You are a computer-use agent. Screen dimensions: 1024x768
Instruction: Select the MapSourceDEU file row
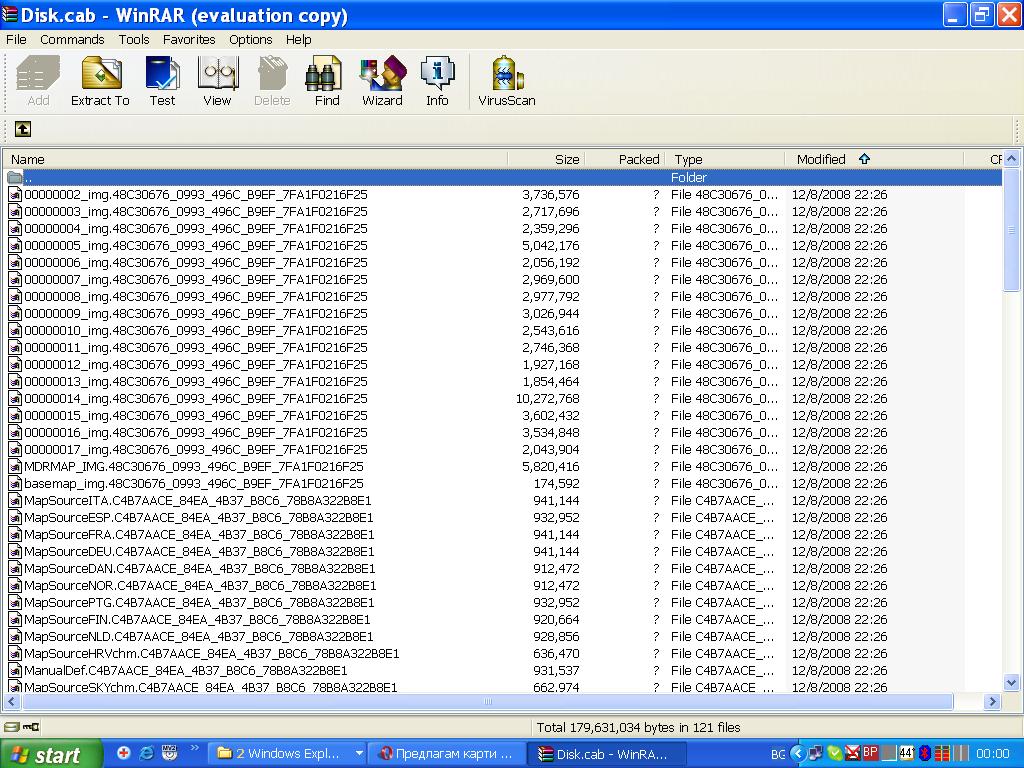pos(198,552)
